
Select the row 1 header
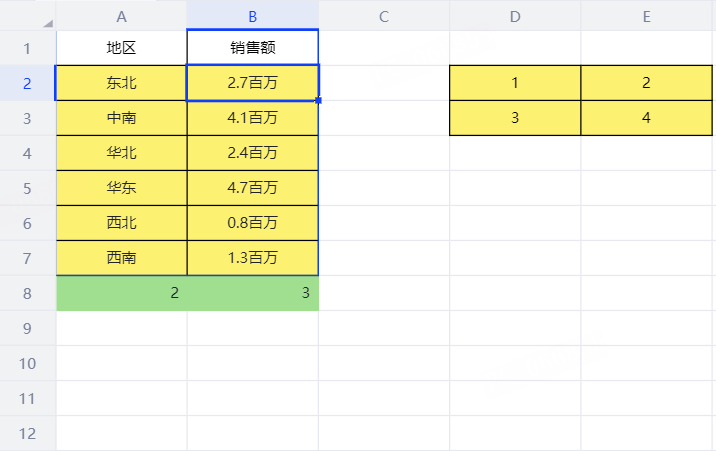27,48
